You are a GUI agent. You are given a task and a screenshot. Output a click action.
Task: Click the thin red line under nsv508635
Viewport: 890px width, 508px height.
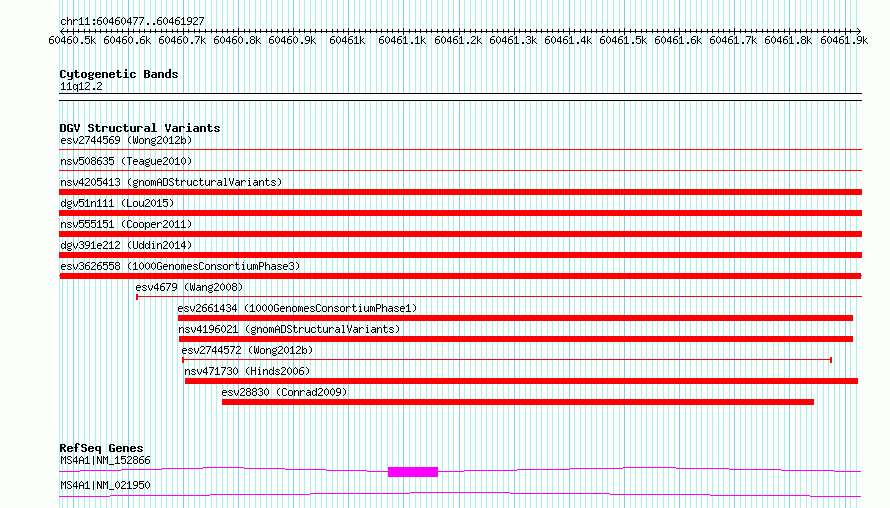[460, 170]
